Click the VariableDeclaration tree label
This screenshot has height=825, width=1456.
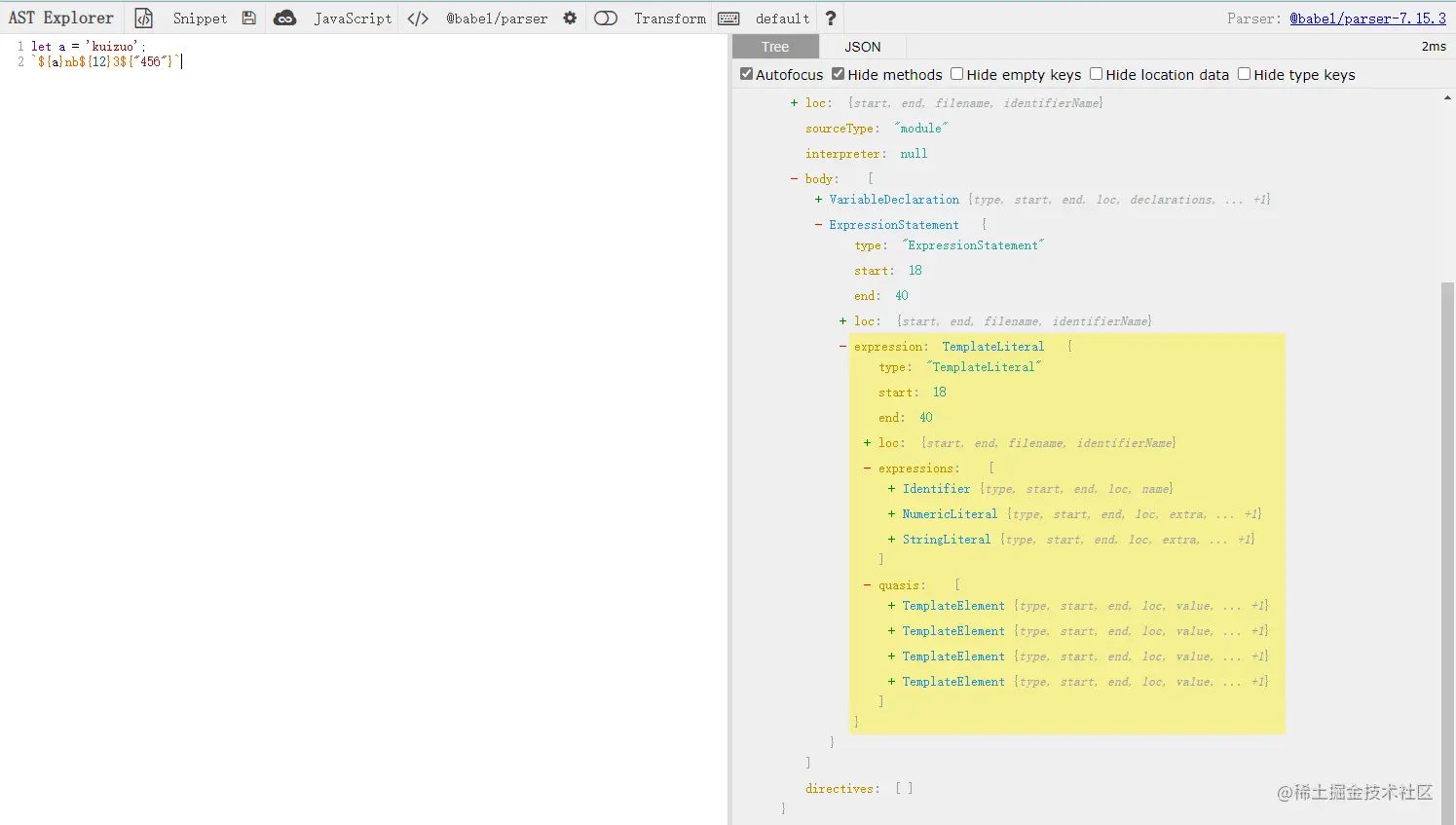pyautogui.click(x=894, y=199)
